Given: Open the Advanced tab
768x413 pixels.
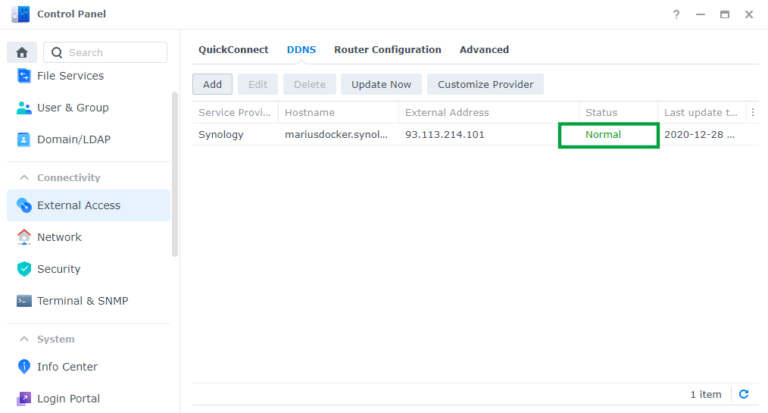Looking at the screenshot, I should pos(484,49).
